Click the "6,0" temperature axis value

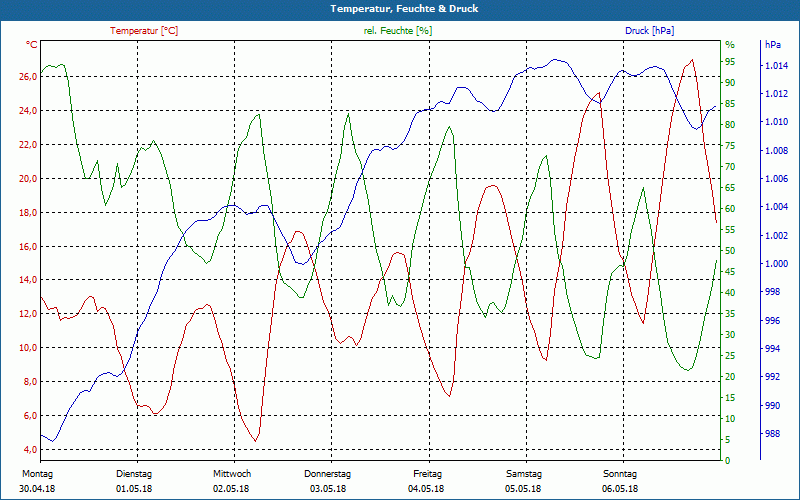tap(30, 415)
